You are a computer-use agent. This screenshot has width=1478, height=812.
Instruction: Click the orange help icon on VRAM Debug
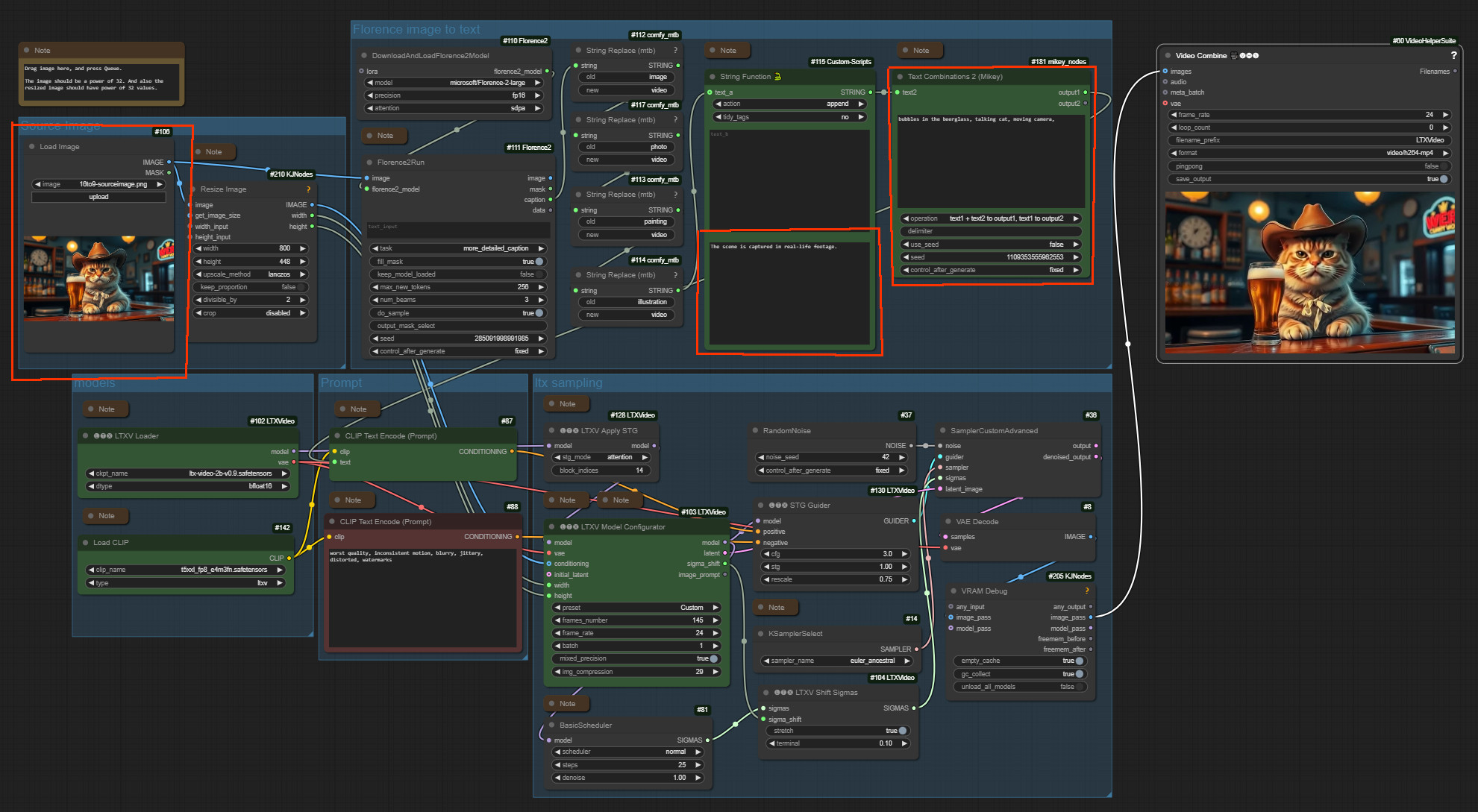(x=1086, y=591)
